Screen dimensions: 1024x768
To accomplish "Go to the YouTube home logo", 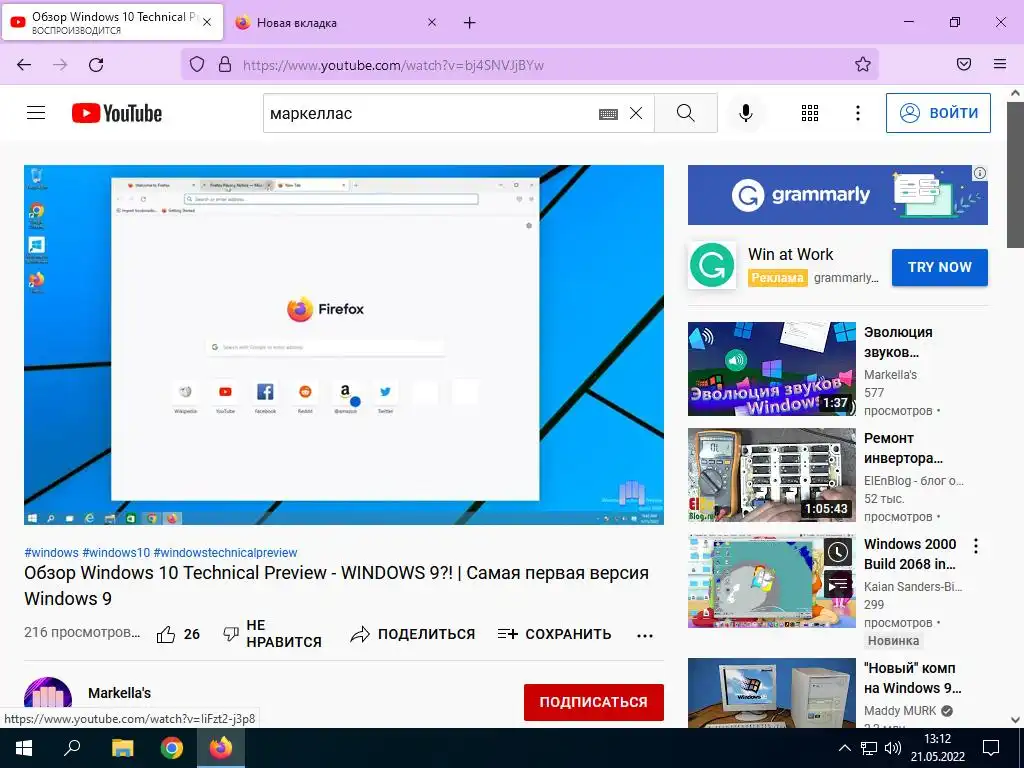I will (117, 113).
